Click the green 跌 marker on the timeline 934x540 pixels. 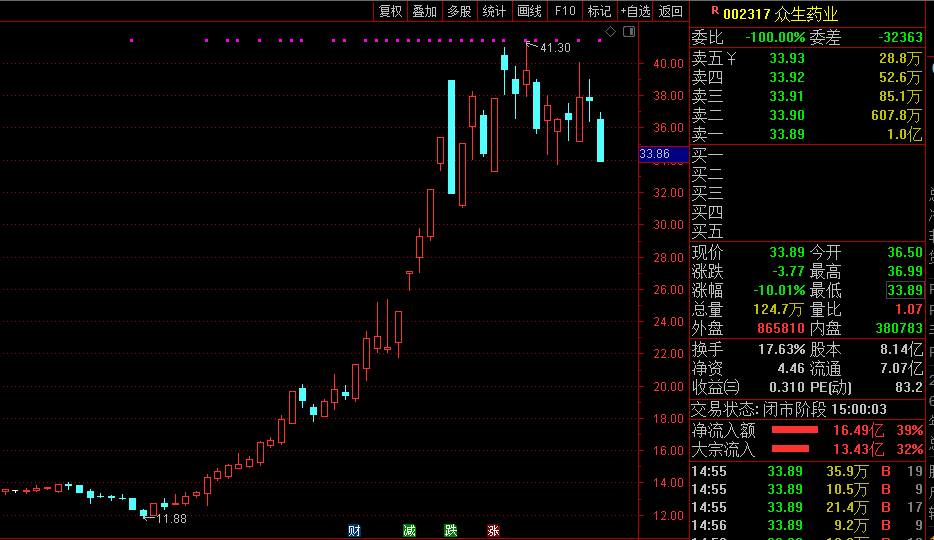pos(451,530)
